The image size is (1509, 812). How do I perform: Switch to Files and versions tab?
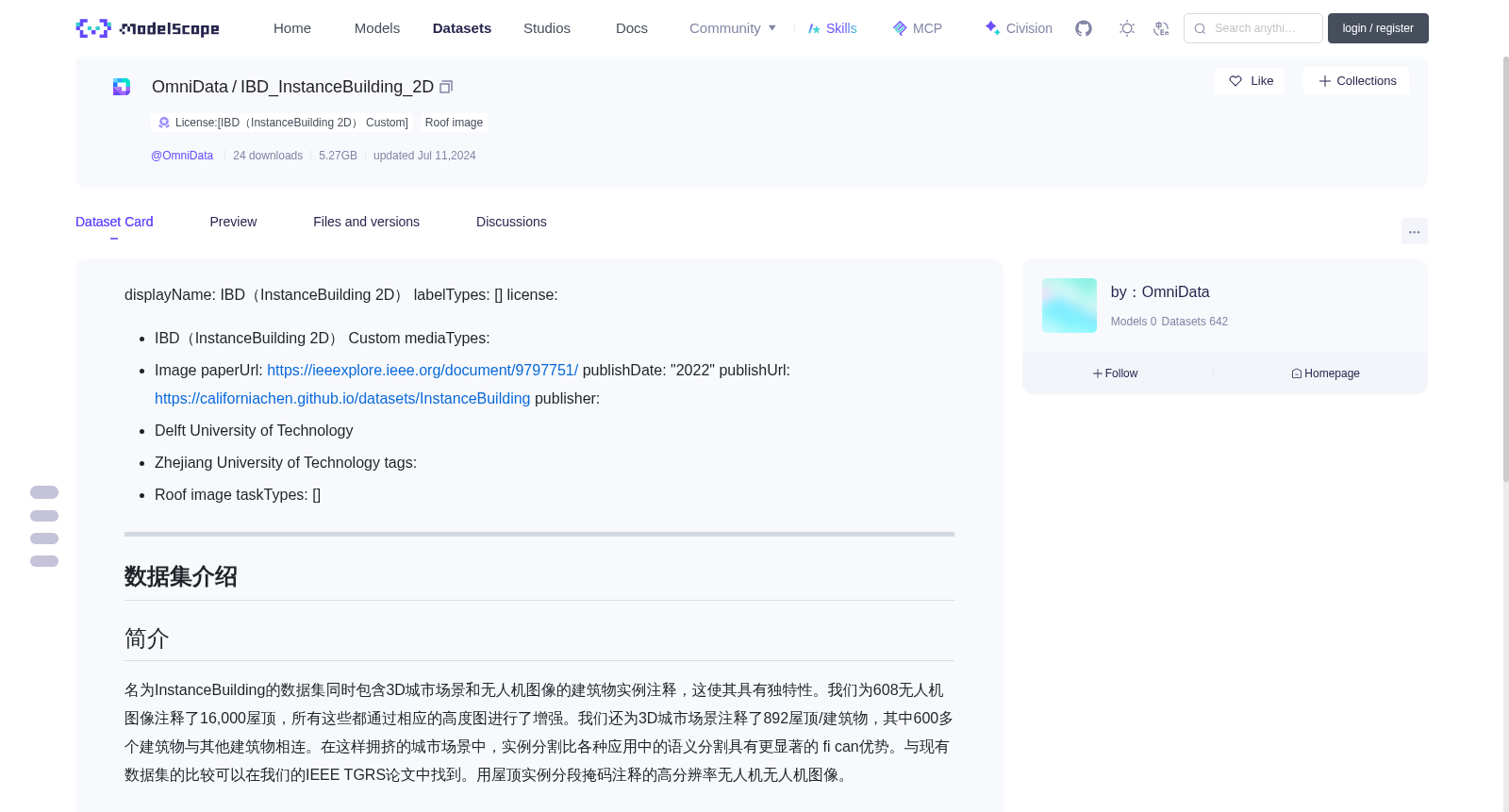(366, 222)
